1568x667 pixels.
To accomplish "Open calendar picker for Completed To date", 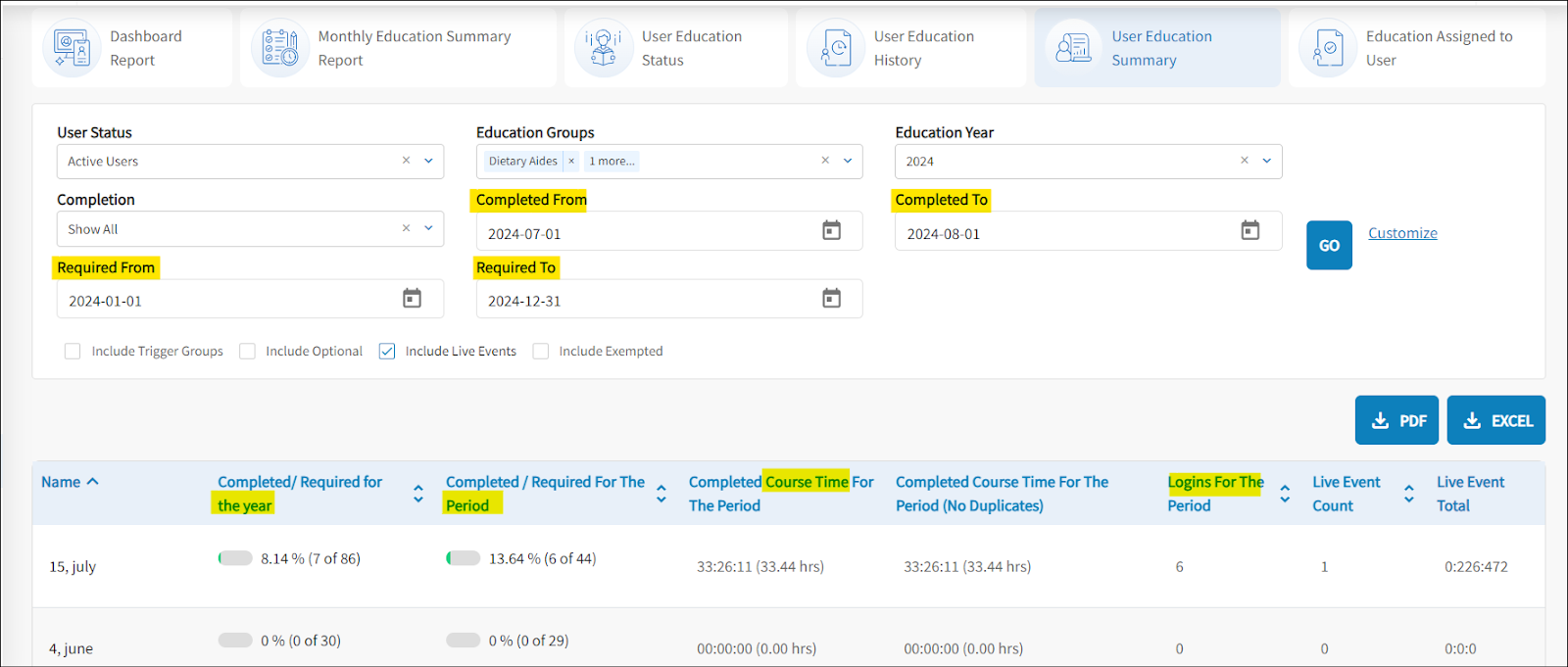I will click(1249, 231).
